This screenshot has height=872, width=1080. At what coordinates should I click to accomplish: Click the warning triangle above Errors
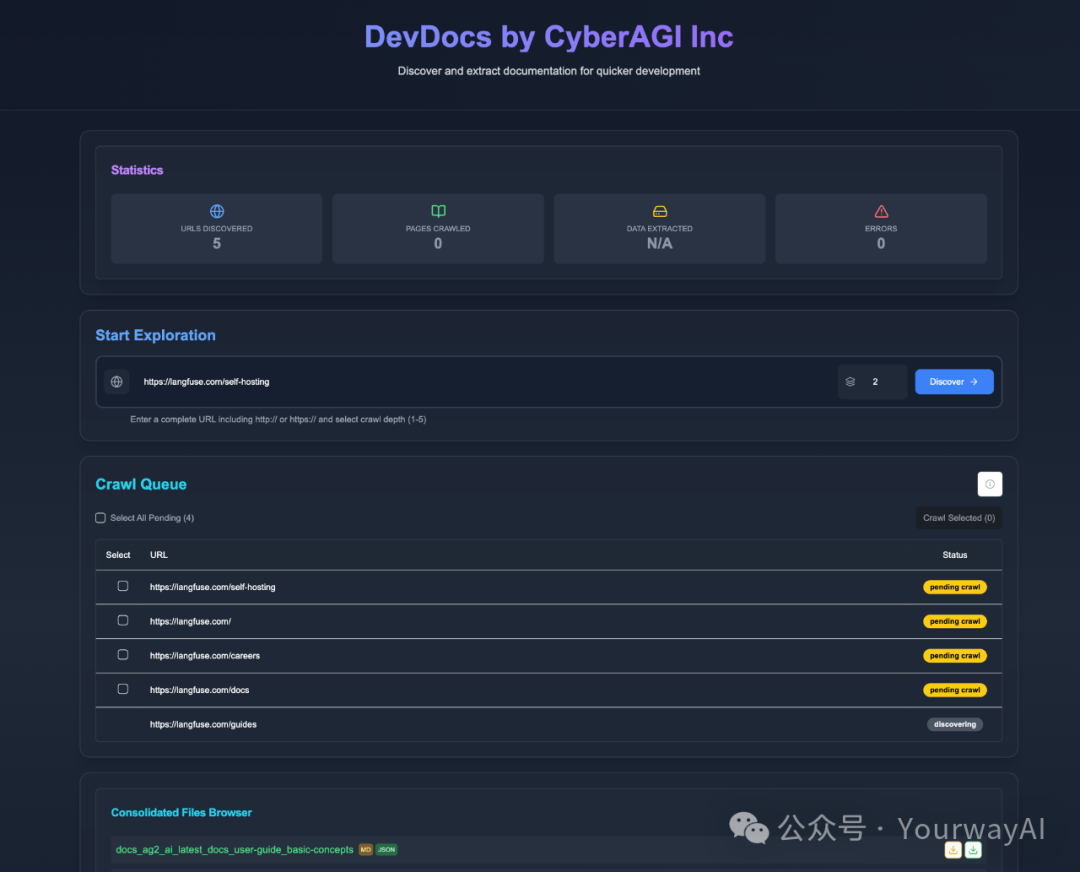pos(881,211)
